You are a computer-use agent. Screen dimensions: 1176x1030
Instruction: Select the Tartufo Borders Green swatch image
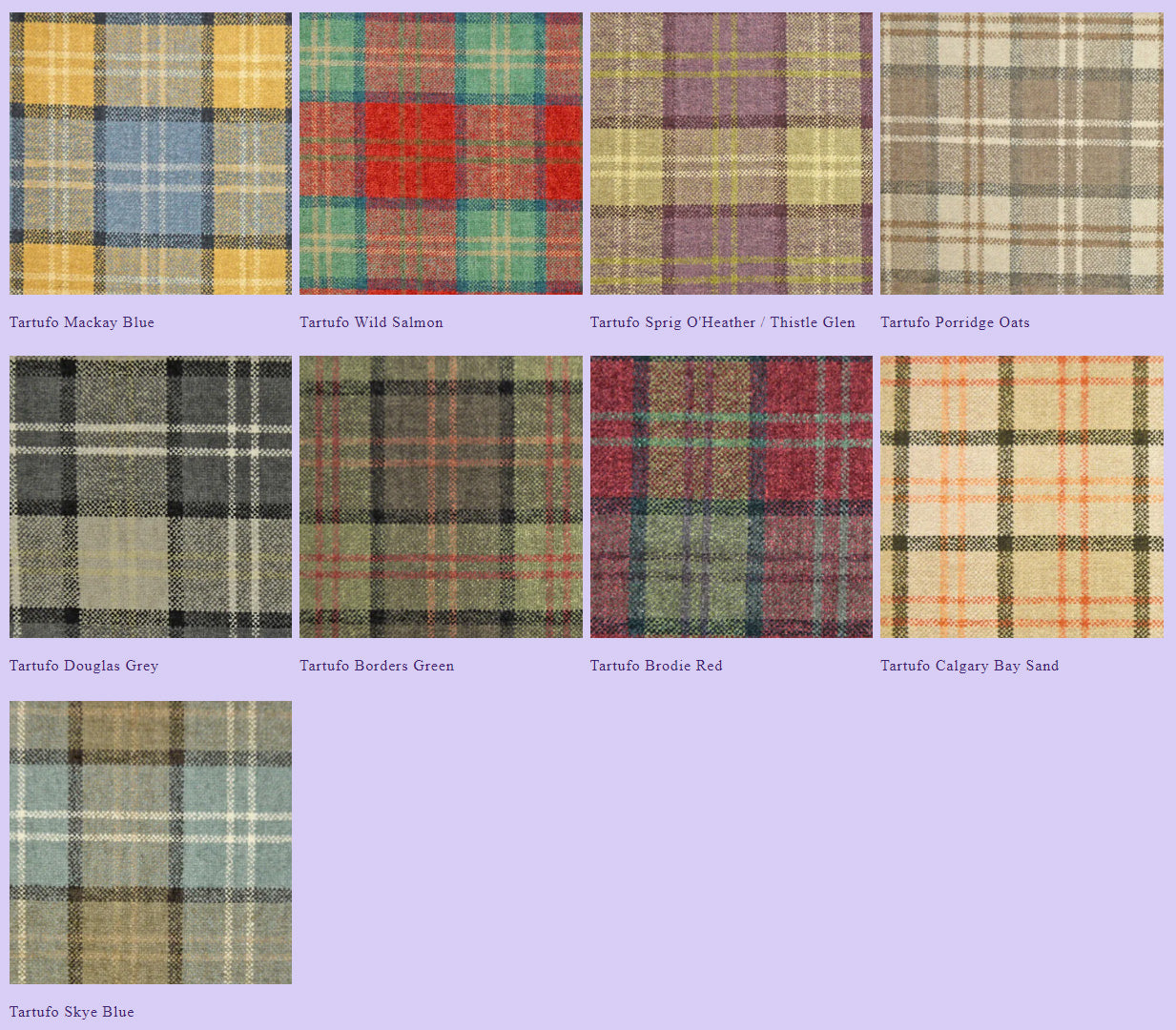441,497
